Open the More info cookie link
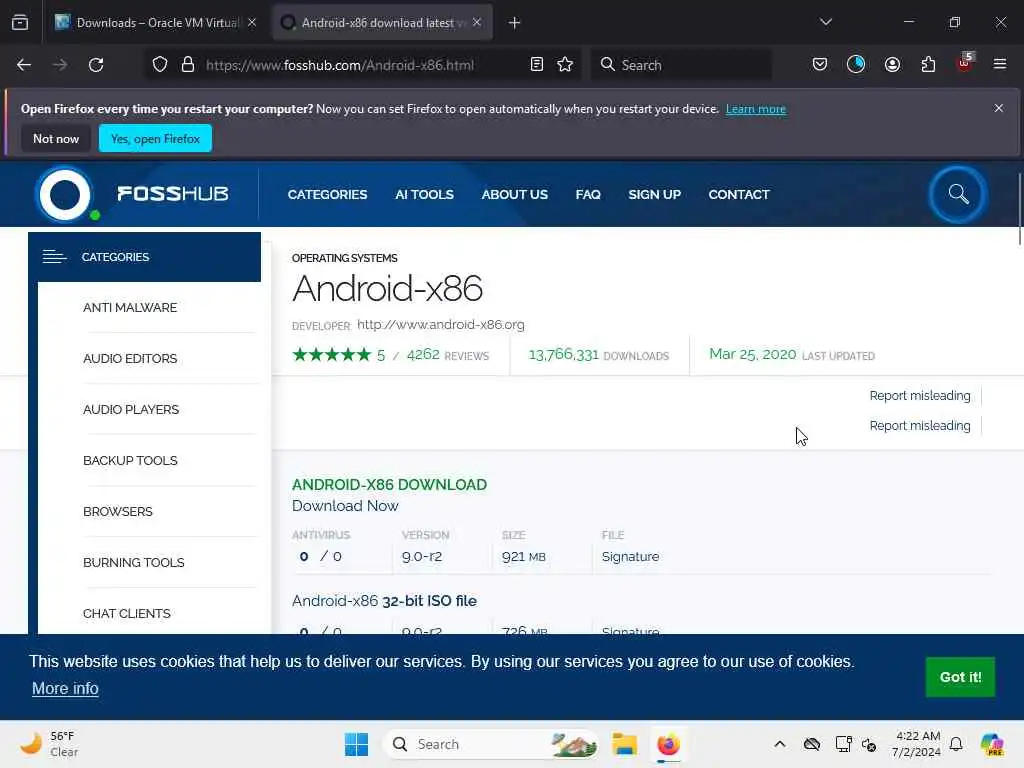This screenshot has width=1024, height=768. (65, 688)
